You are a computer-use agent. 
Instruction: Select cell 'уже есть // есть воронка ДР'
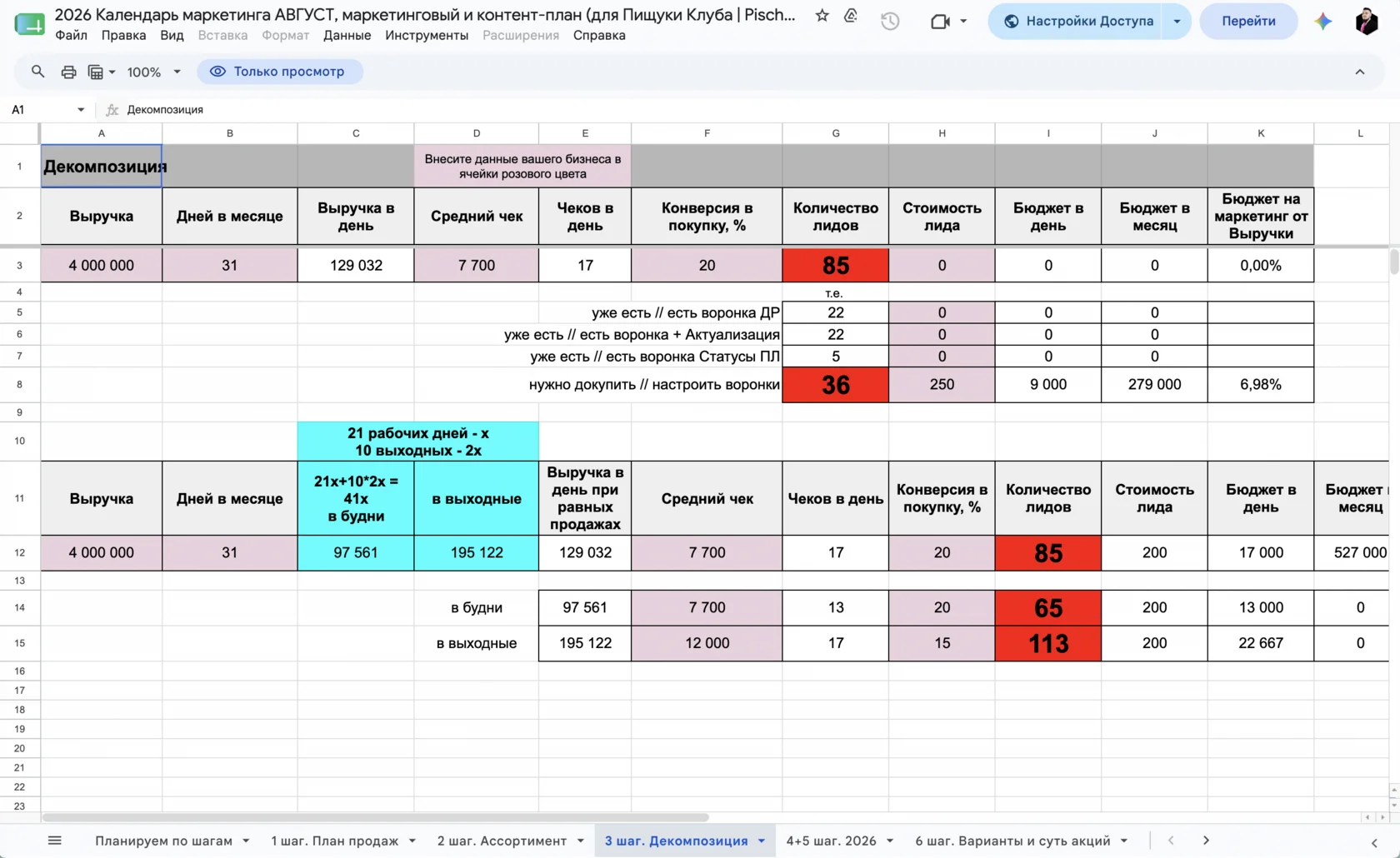pyautogui.click(x=686, y=313)
